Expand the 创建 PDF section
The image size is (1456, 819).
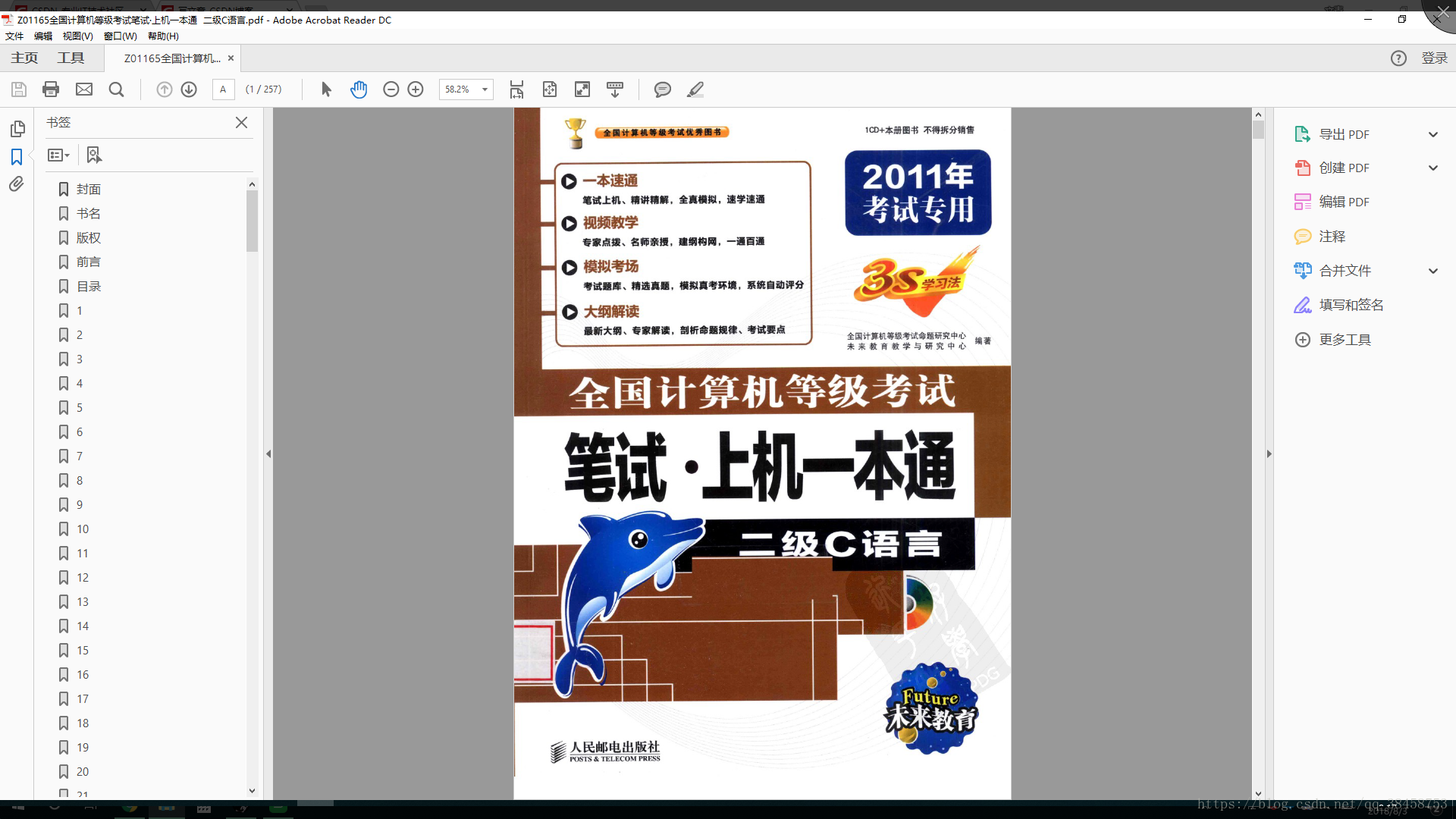[1433, 168]
